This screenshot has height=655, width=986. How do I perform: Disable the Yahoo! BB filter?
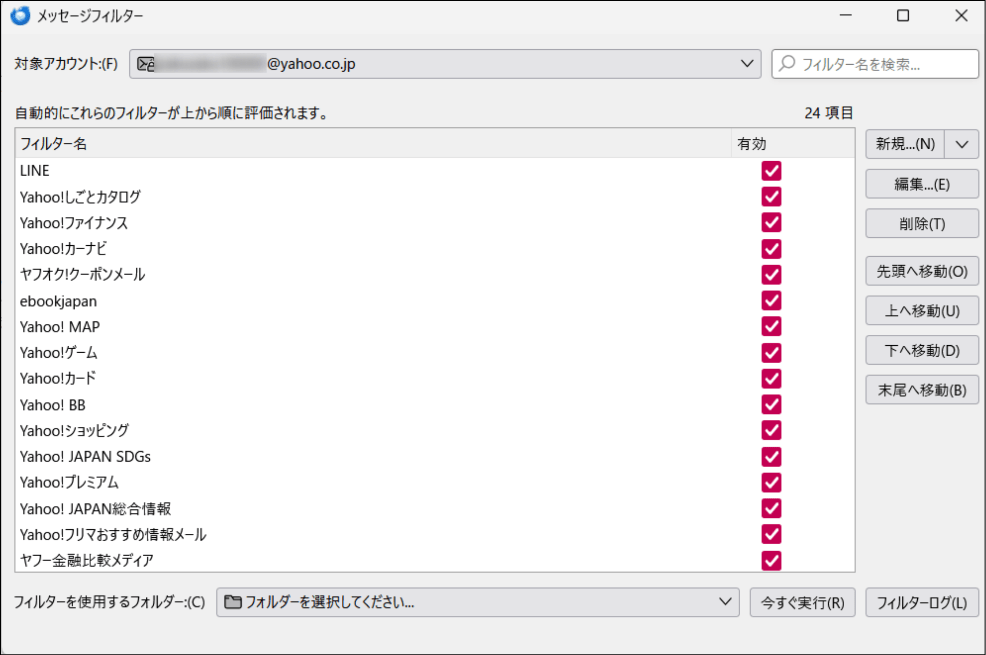[x=771, y=405]
